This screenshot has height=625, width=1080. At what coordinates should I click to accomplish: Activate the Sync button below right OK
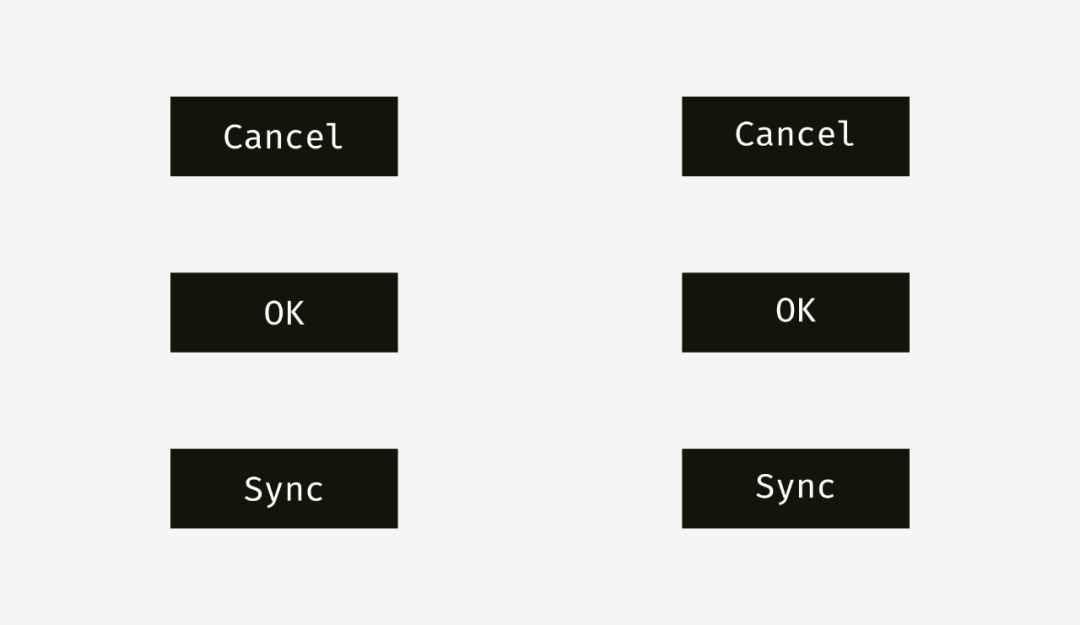click(x=796, y=489)
